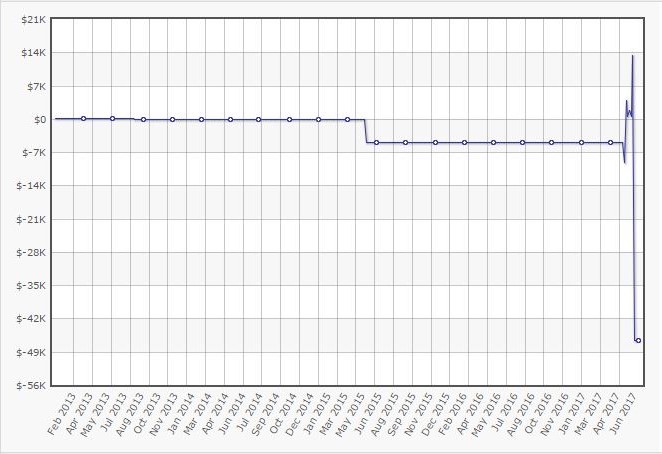Click the Apr 2013 x-axis label

tap(79, 414)
